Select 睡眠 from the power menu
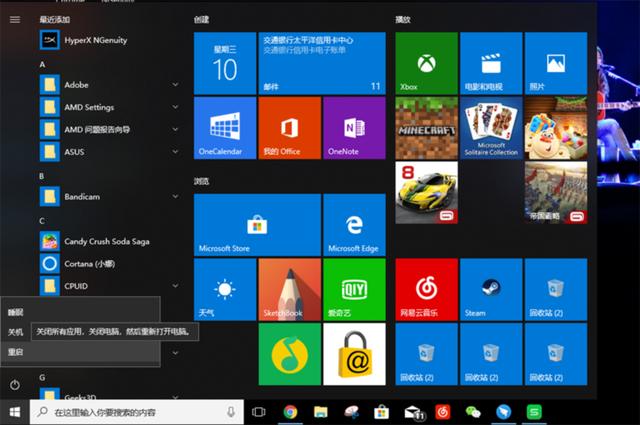The width and height of the screenshot is (640, 425). point(16,312)
